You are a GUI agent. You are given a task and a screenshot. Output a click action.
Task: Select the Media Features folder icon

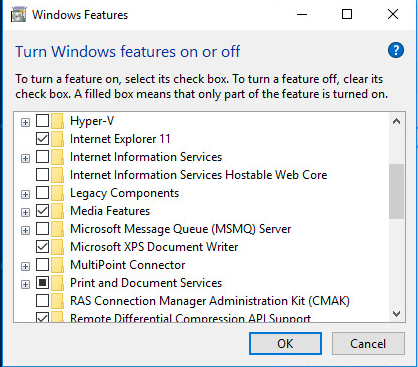[x=57, y=211]
